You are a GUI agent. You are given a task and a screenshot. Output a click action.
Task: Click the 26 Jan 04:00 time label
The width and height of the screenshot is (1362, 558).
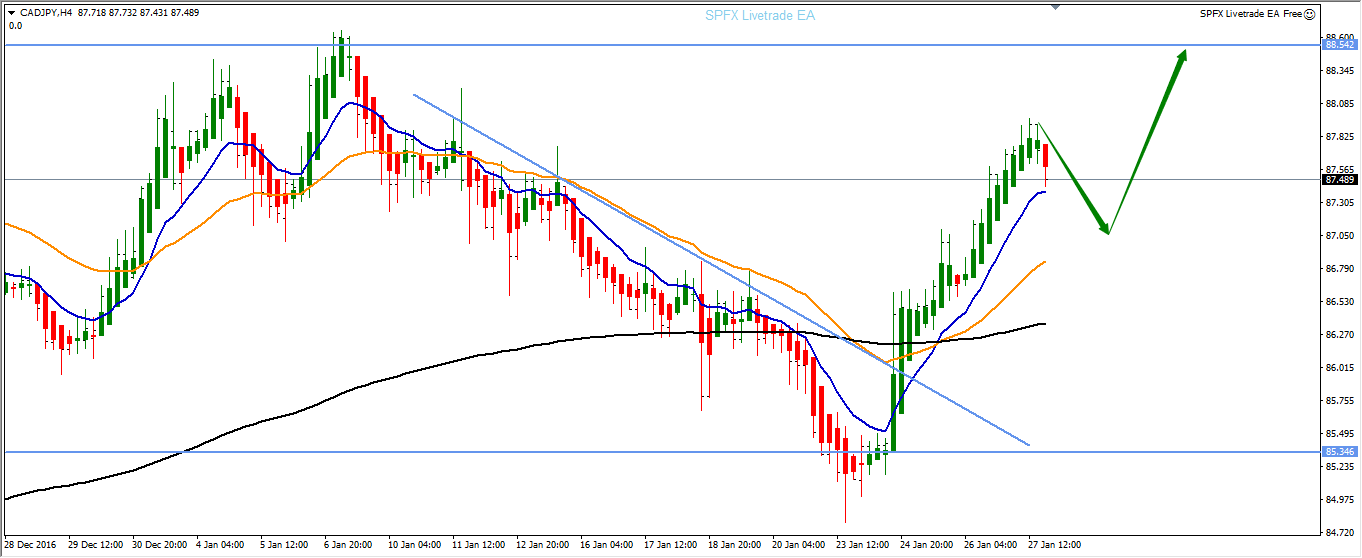[x=991, y=545]
